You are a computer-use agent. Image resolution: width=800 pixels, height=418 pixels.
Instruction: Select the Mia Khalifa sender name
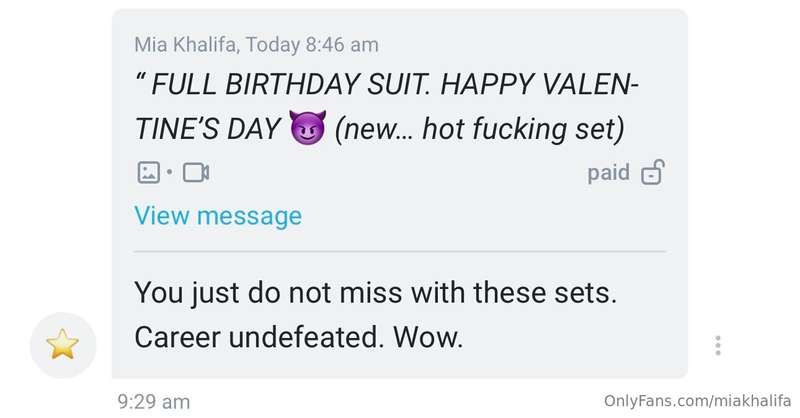pos(186,45)
